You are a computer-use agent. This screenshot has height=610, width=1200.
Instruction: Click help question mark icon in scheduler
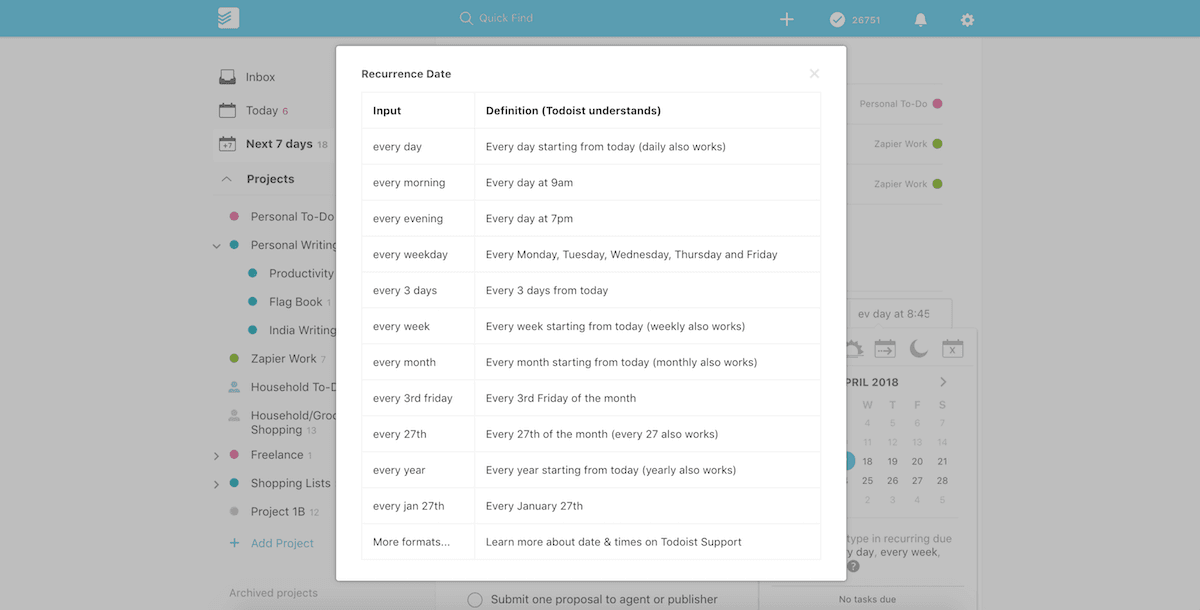[853, 566]
